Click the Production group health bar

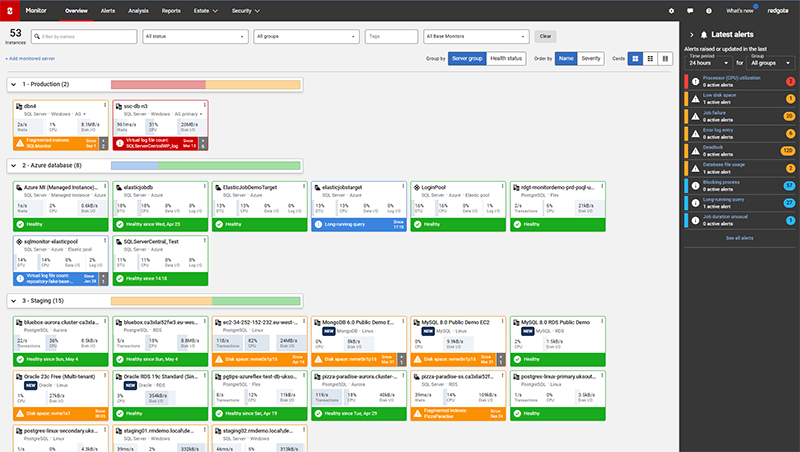click(x=206, y=85)
